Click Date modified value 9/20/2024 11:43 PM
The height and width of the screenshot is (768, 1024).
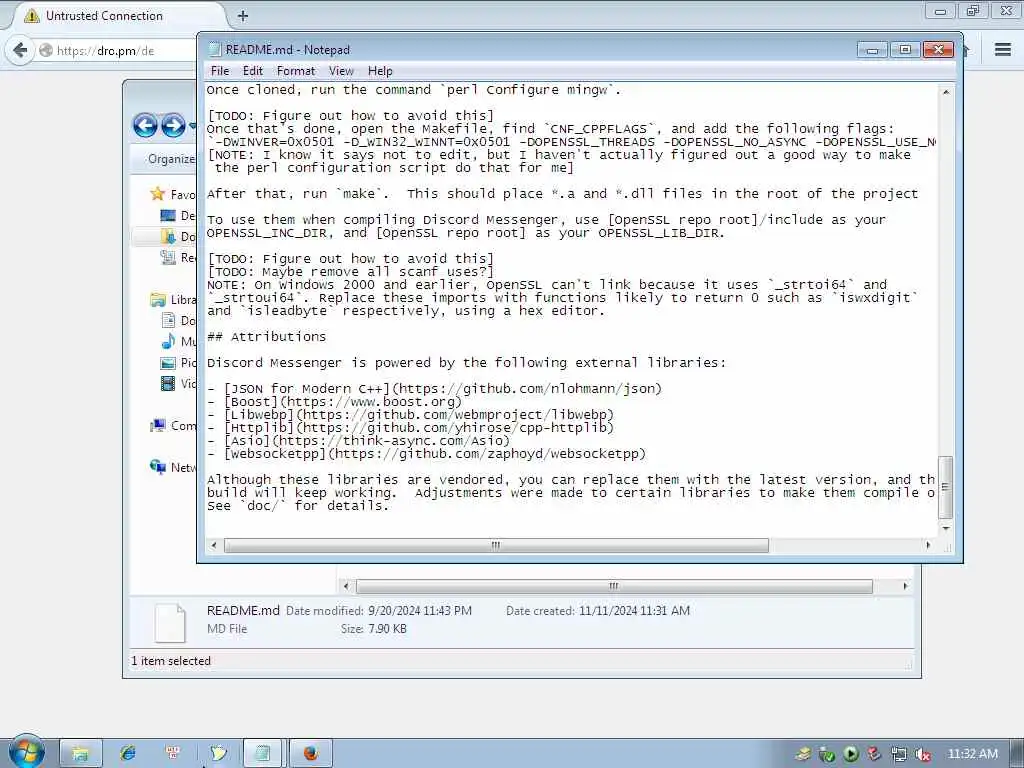point(420,611)
